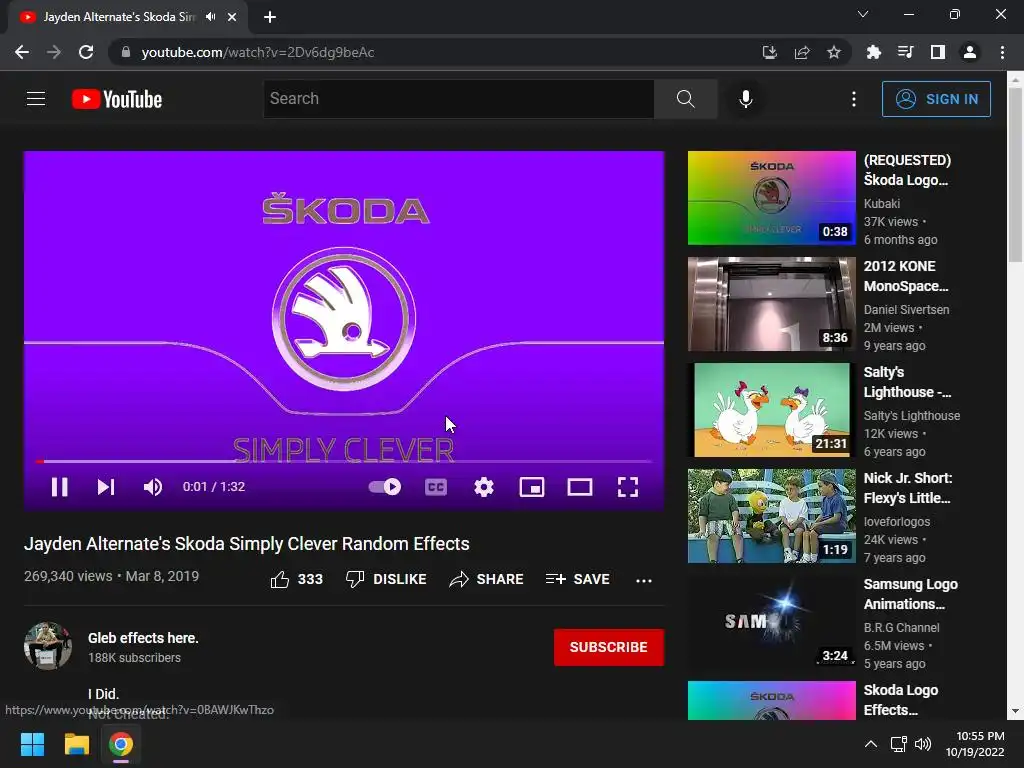This screenshot has height=768, width=1024.
Task: Open File Explorer from taskbar
Action: (76, 744)
